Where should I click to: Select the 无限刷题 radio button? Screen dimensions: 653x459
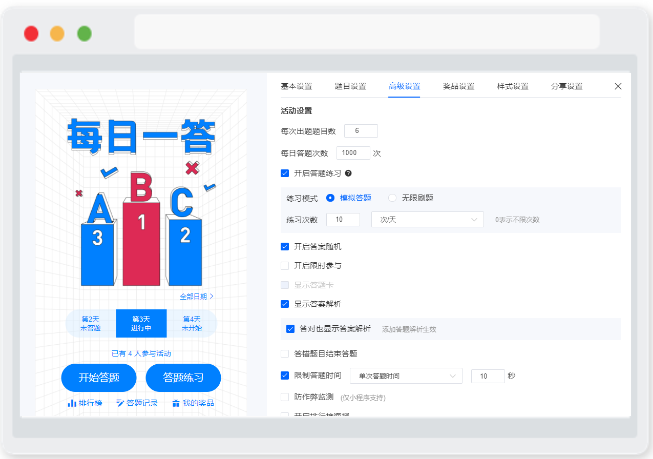392,198
